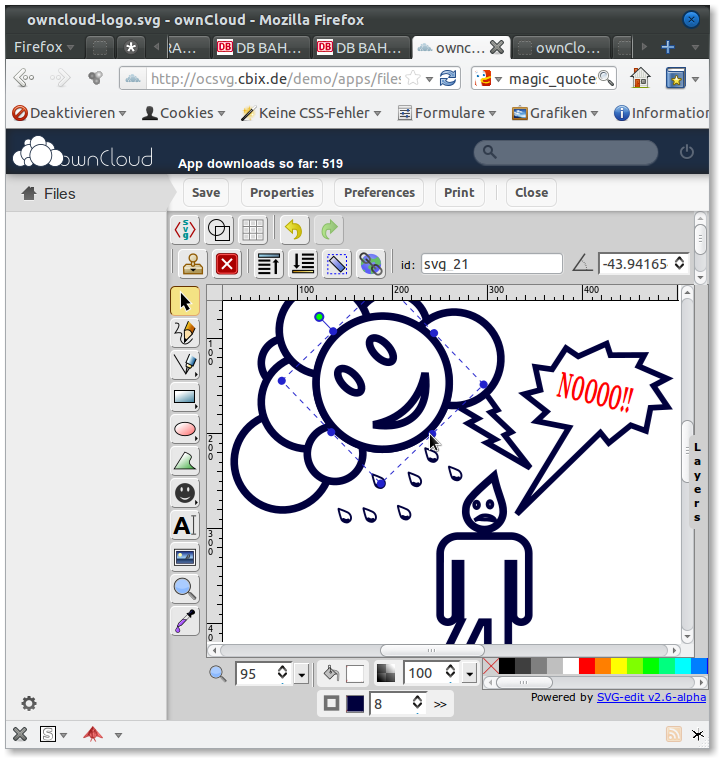
Task: Toggle the grid display icon
Action: click(252, 230)
